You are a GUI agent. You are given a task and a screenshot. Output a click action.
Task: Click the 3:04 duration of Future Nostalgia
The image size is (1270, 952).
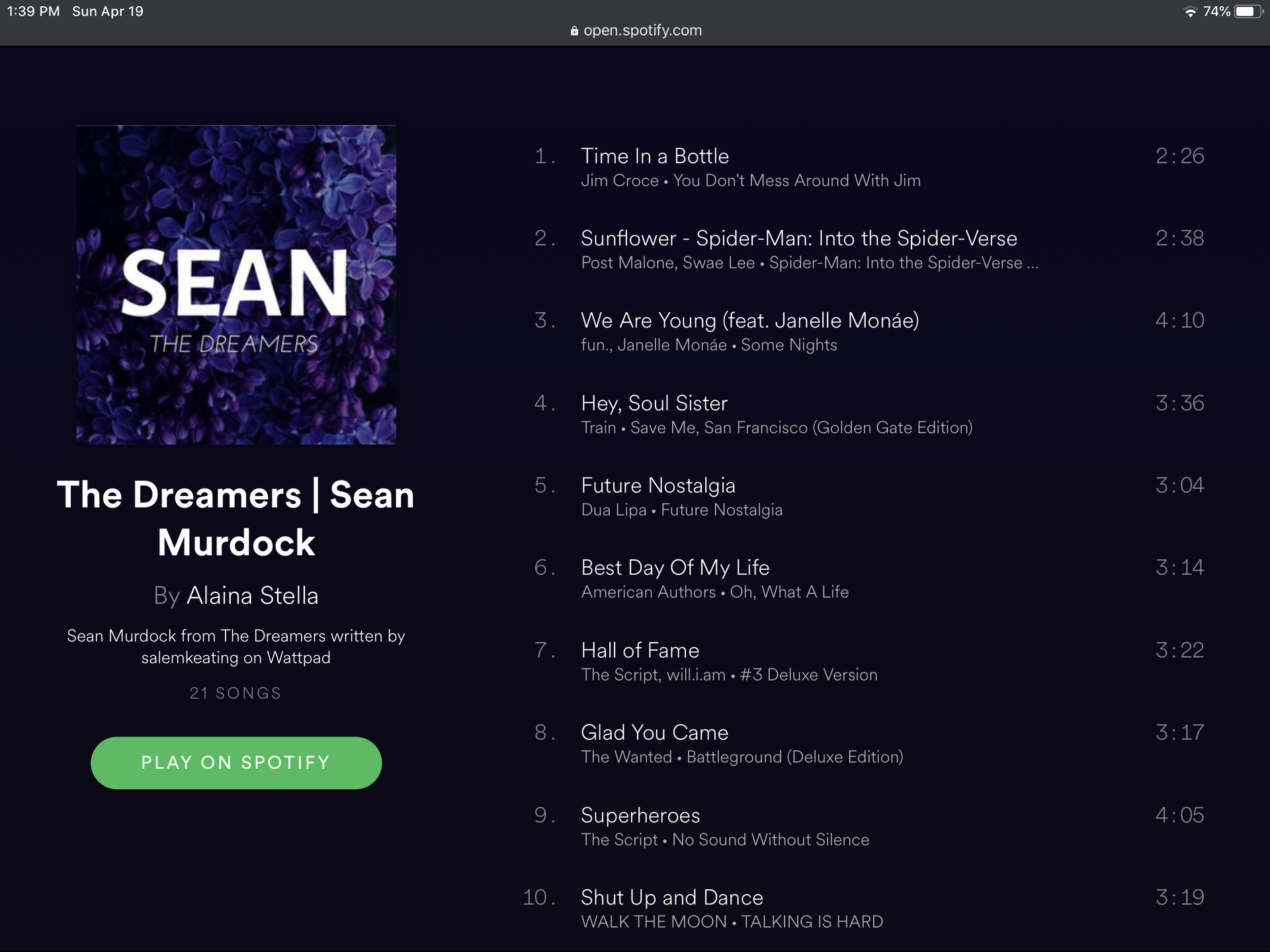click(x=1179, y=485)
